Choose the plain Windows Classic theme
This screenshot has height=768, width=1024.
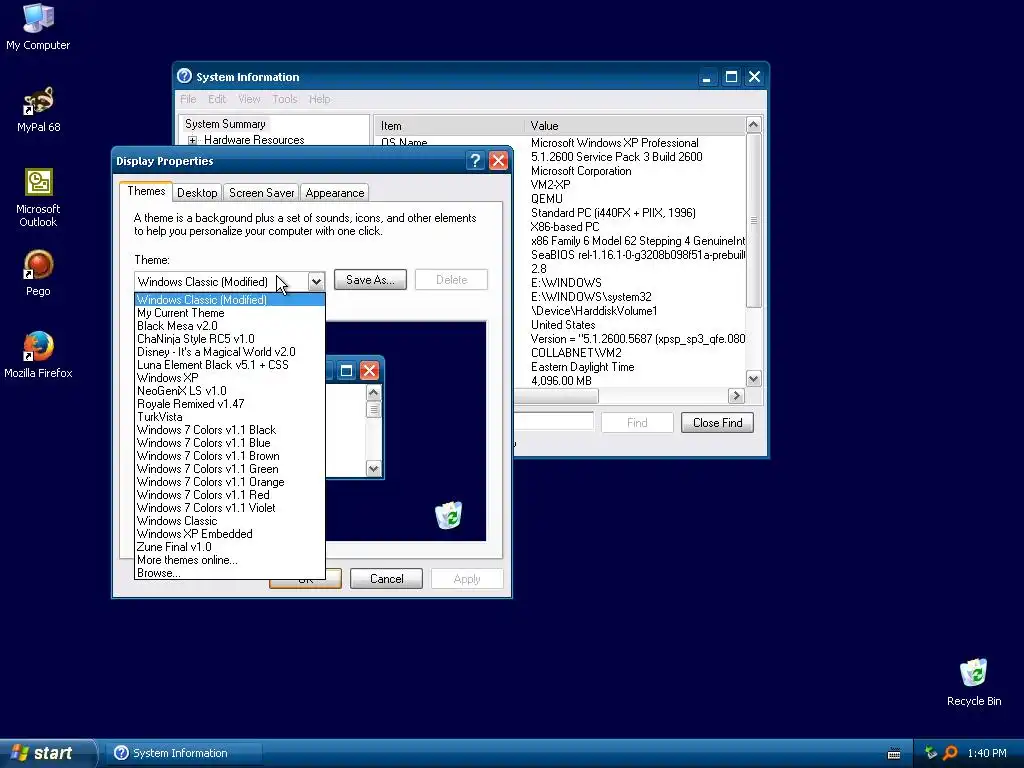point(229,521)
